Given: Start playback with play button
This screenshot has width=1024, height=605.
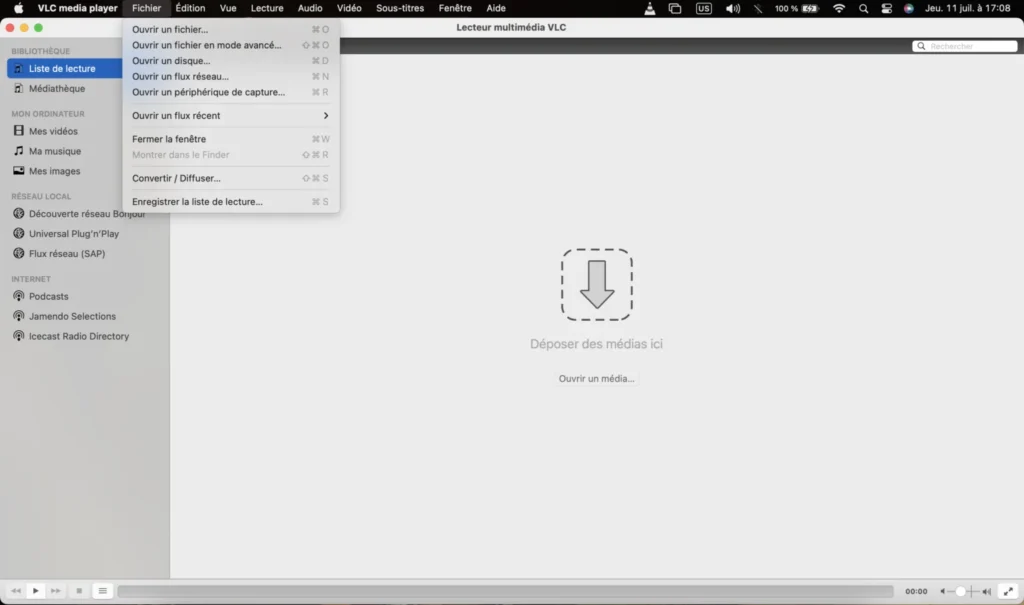Looking at the screenshot, I should [36, 591].
